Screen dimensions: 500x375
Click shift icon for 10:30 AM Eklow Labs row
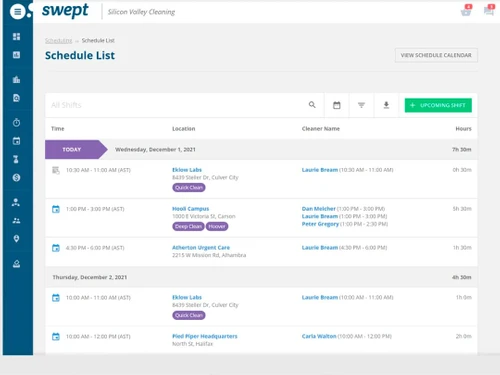(56, 170)
